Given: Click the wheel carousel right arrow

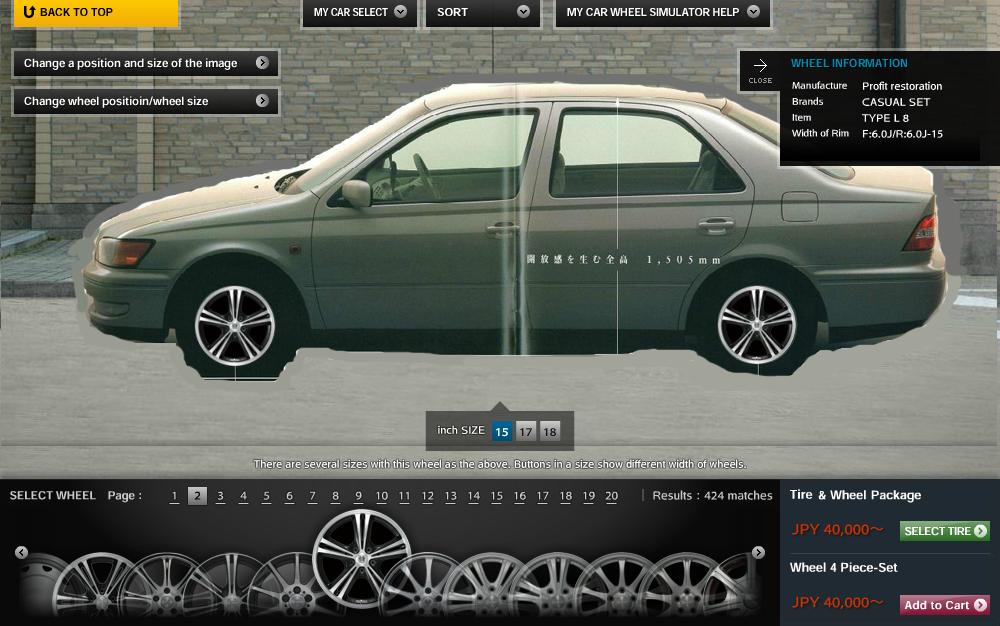Looking at the screenshot, I should coord(758,553).
